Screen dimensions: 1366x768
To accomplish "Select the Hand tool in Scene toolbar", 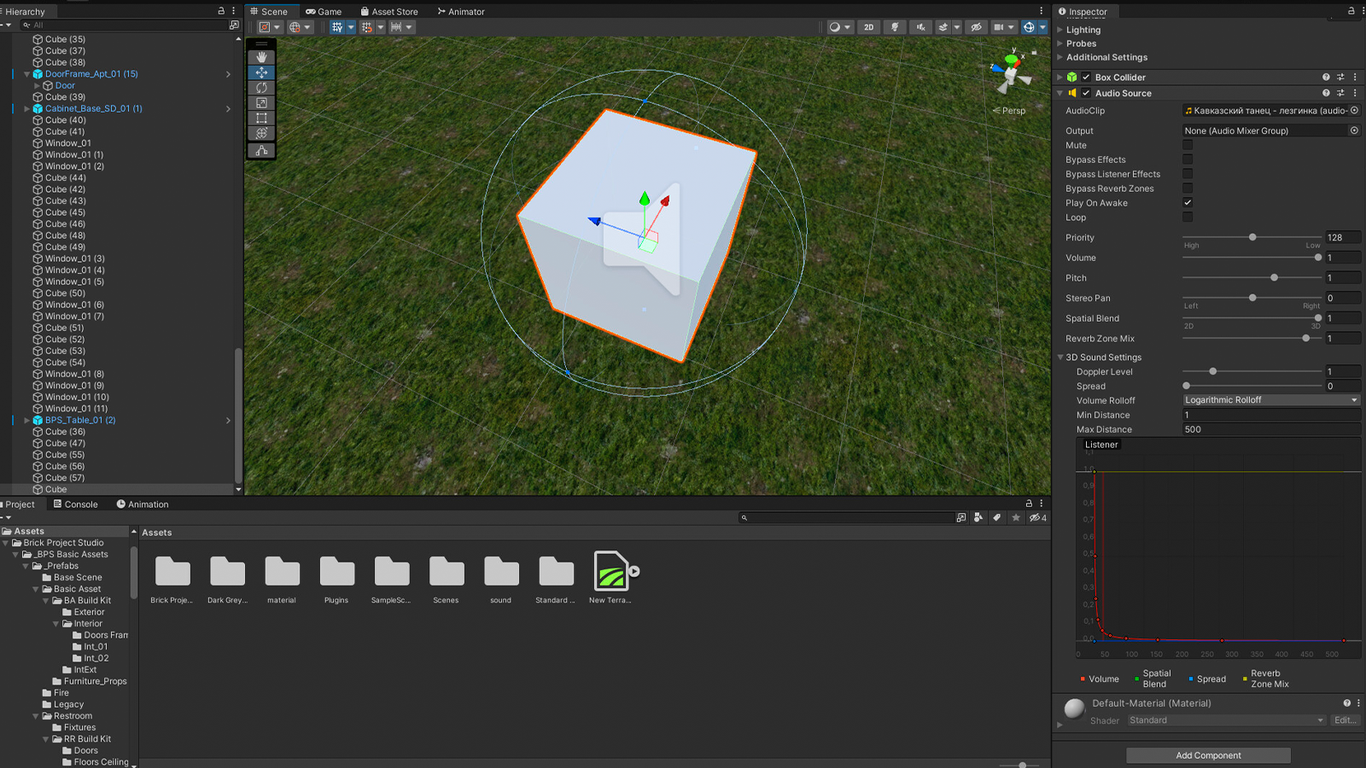I will coord(261,57).
